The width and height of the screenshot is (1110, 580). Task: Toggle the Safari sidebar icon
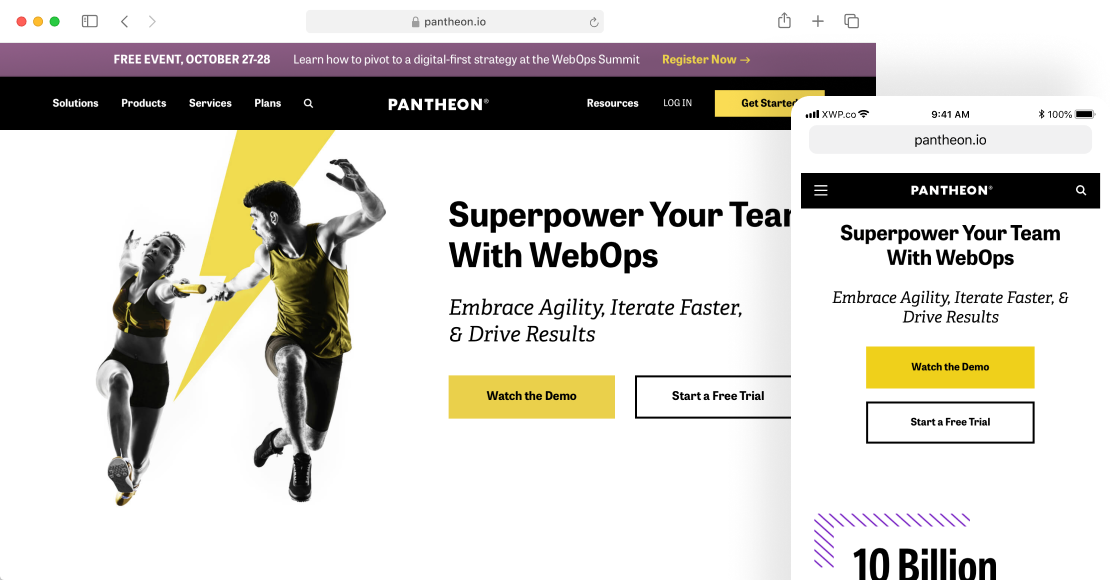click(x=90, y=21)
